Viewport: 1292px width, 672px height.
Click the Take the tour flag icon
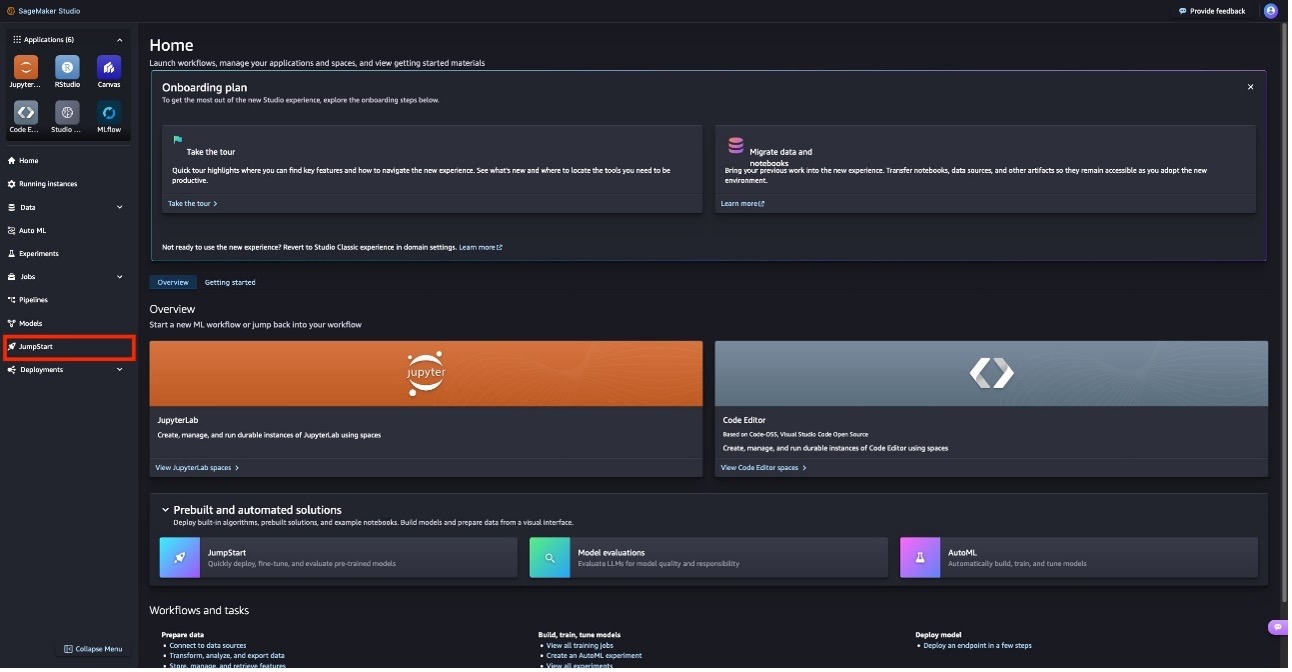(177, 141)
